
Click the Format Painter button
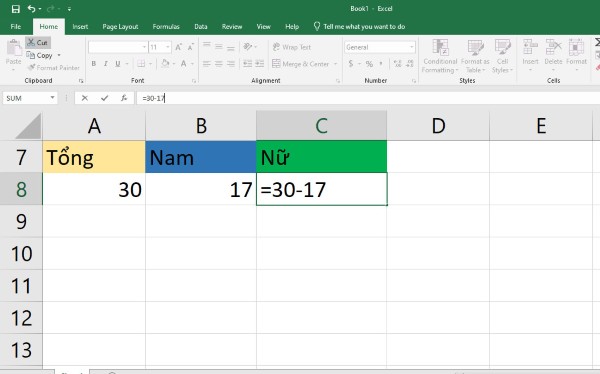(x=54, y=68)
